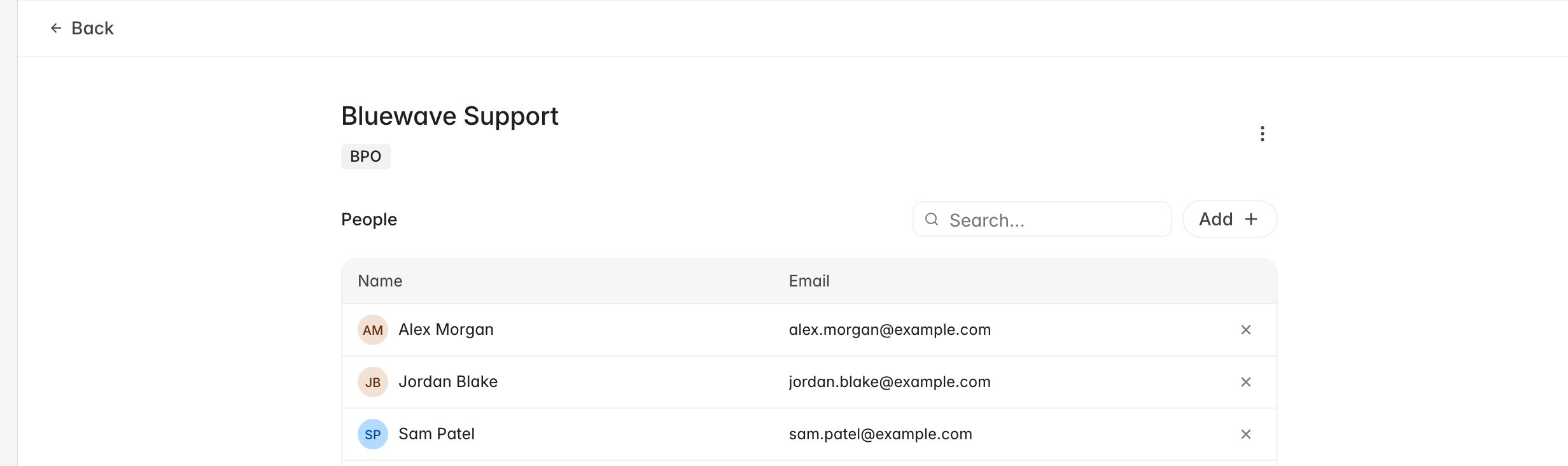Click the search magnifier icon
This screenshot has height=466, width=1568.
click(932, 220)
